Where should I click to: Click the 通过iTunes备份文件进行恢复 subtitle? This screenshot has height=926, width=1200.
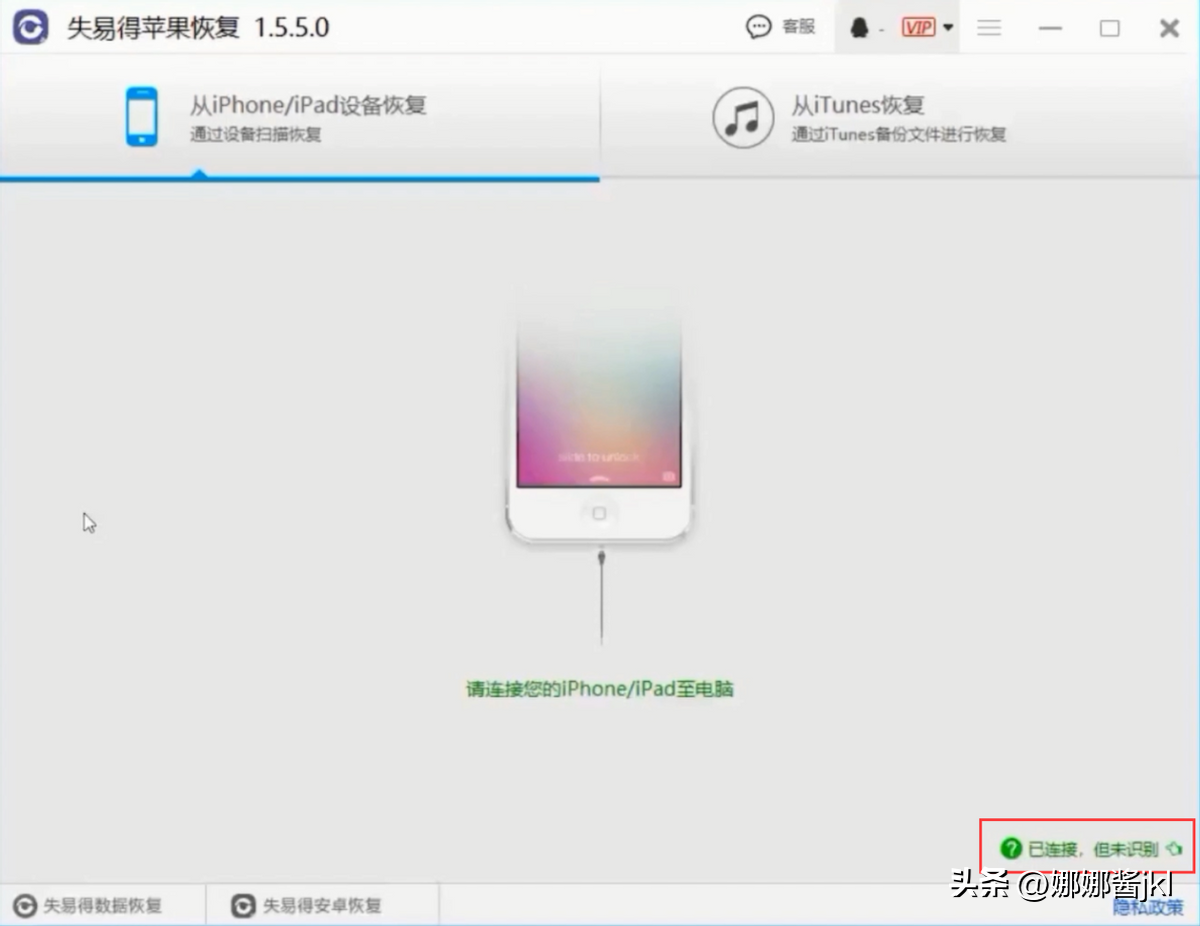click(x=899, y=134)
